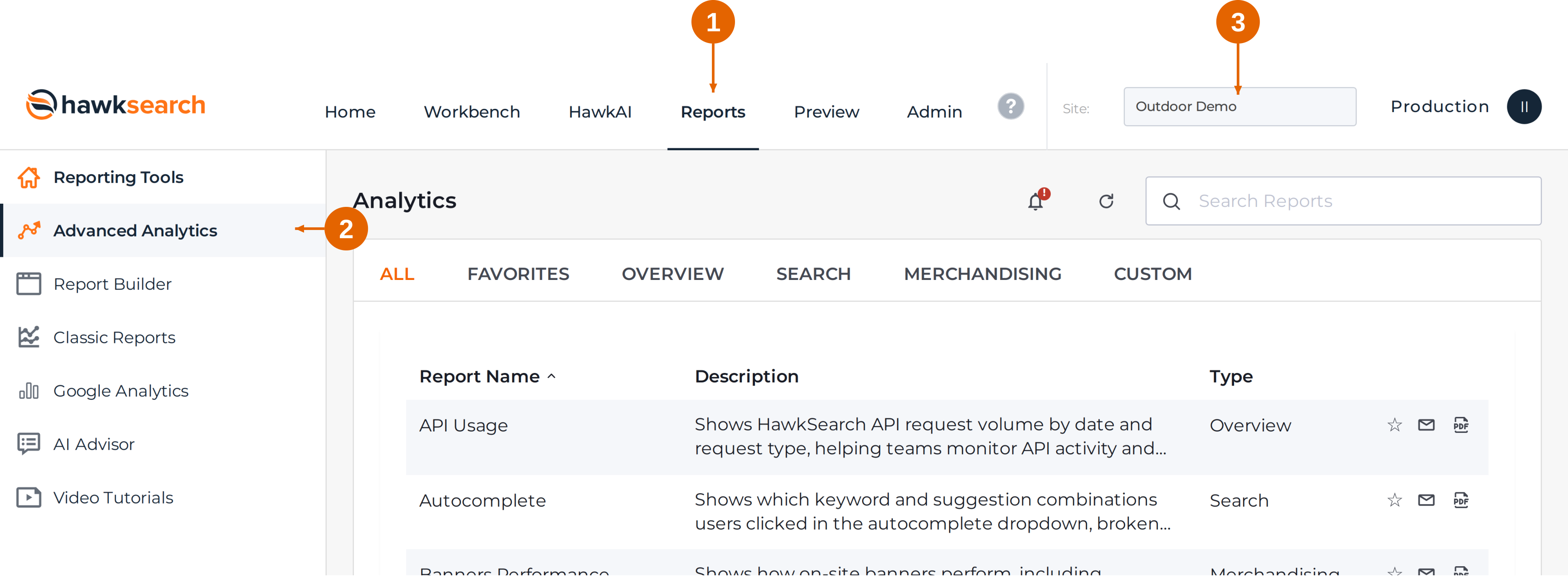Click the Video Tutorials play icon
This screenshot has height=588, width=1568.
29,497
